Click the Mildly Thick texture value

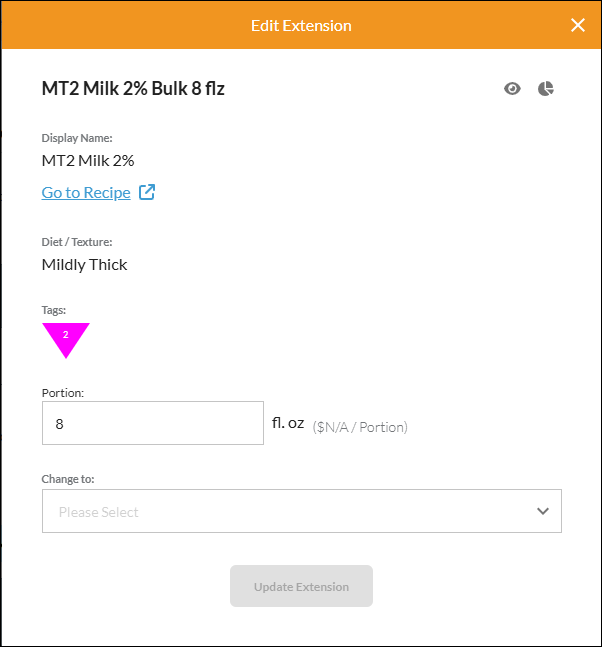coord(85,265)
